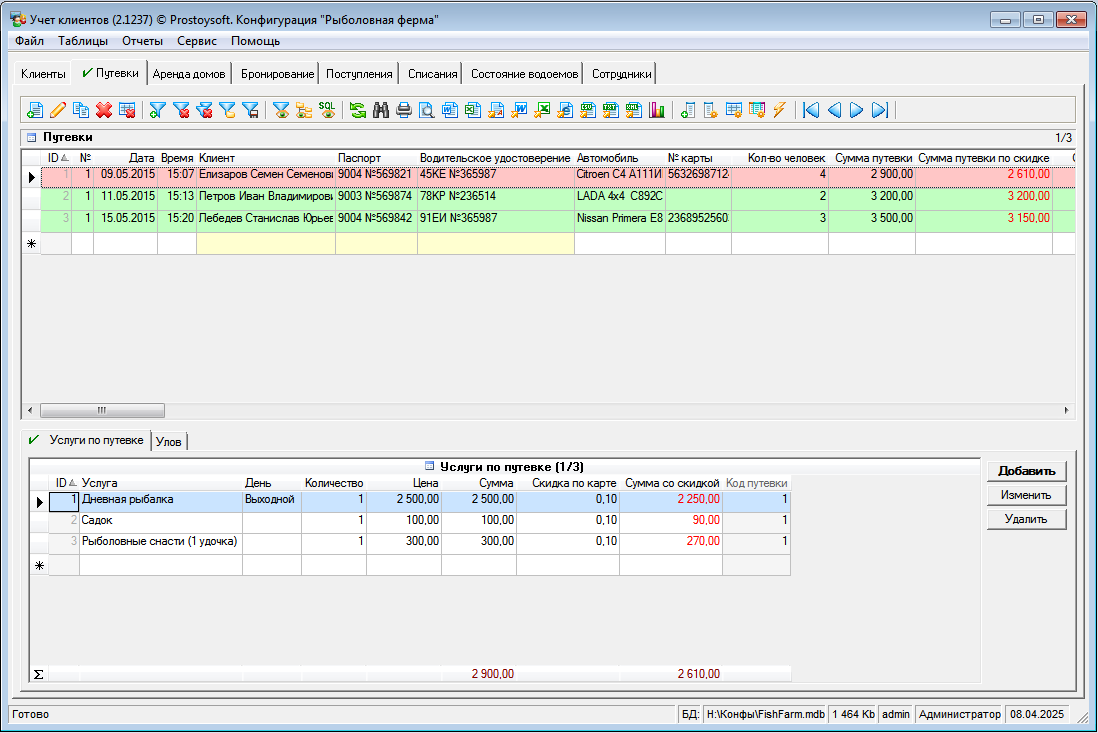Collapse the Путевки table panel icon

tap(31, 137)
